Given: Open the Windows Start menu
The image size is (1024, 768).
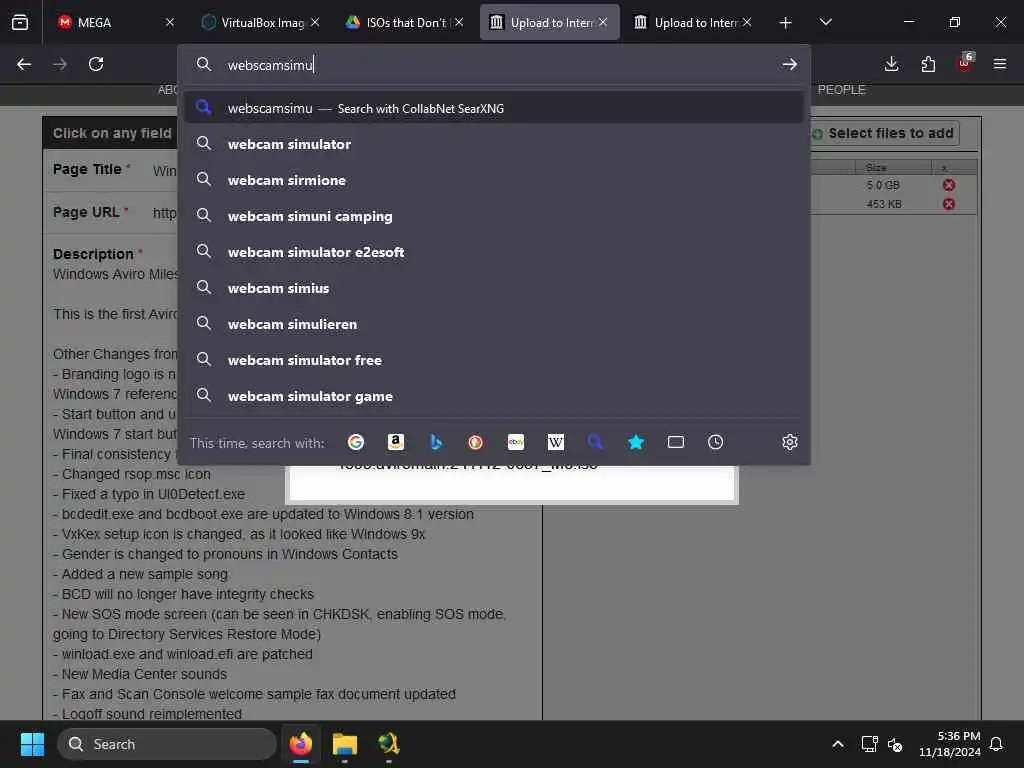Looking at the screenshot, I should pyautogui.click(x=32, y=744).
